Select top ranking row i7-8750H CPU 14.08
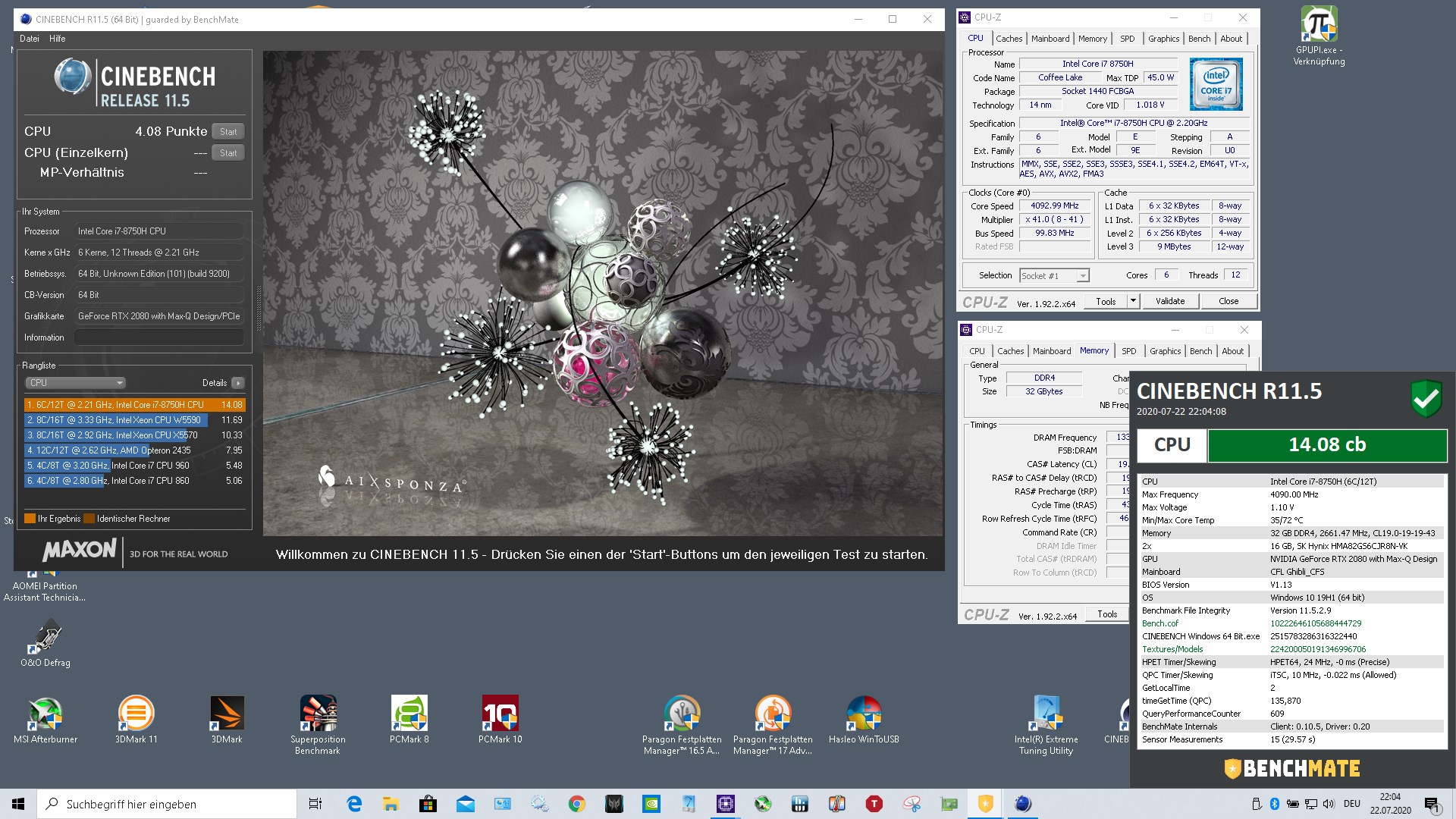This screenshot has width=1456, height=819. [134, 405]
